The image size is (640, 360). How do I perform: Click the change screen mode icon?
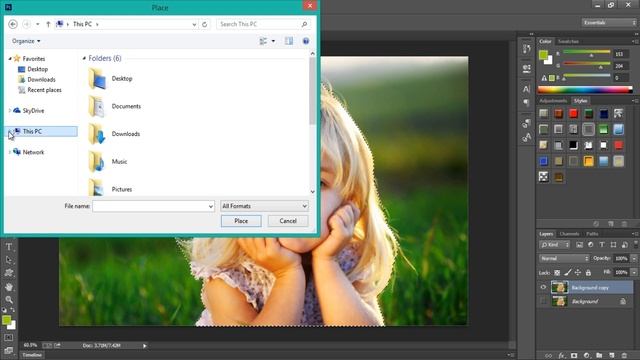click(9, 351)
